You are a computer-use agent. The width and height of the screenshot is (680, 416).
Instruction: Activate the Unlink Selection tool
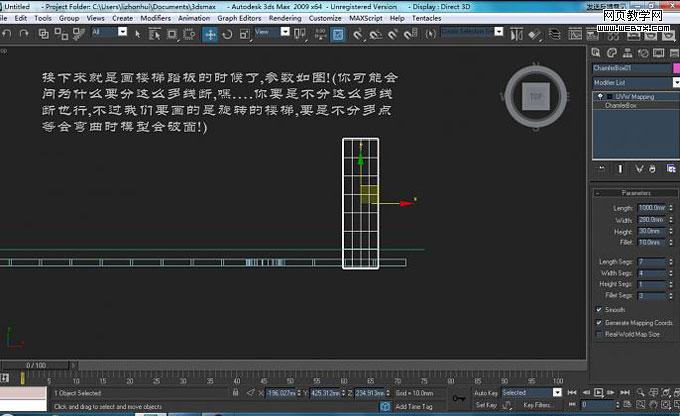coord(61,34)
